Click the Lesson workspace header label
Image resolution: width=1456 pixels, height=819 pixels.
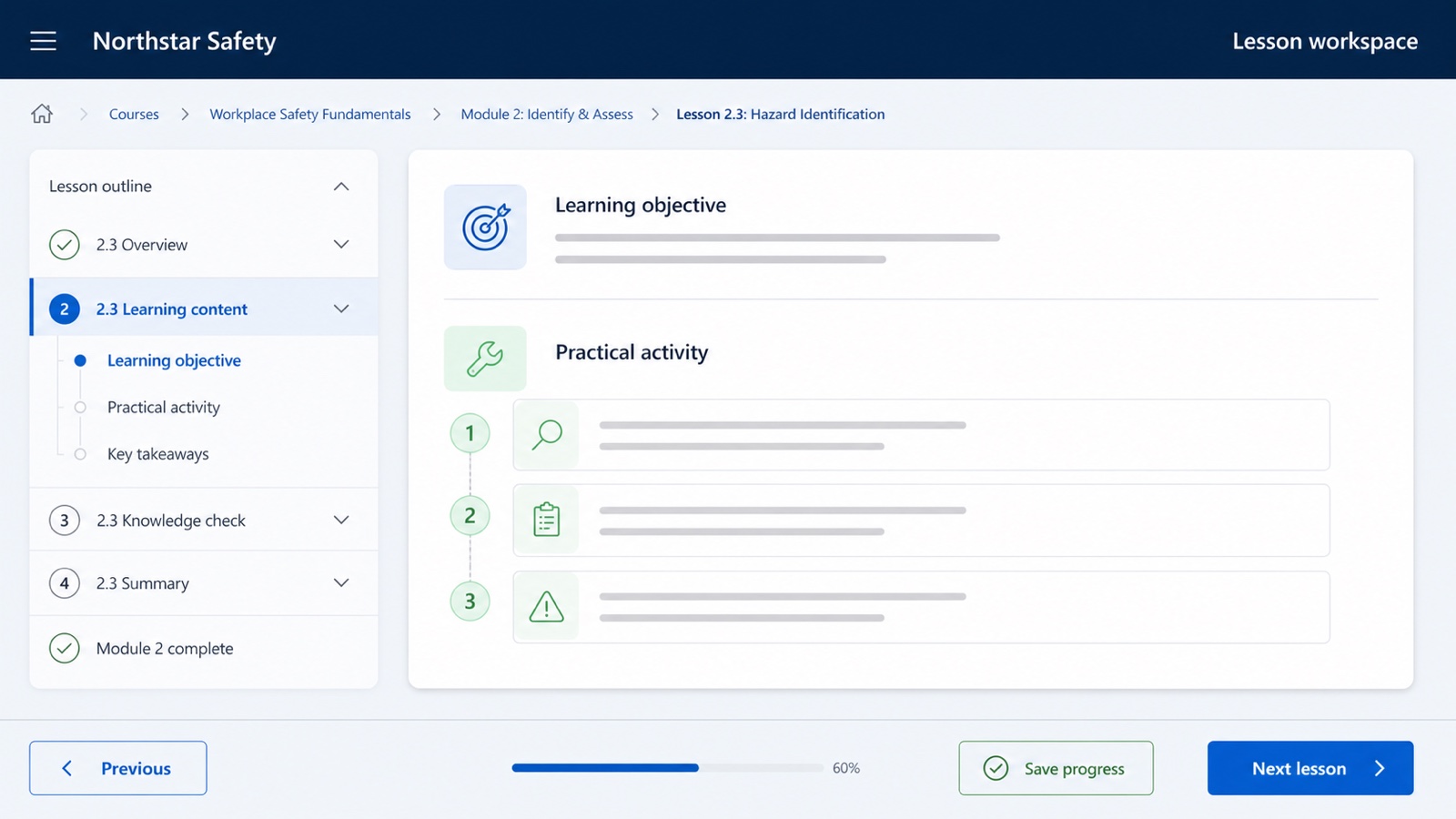(x=1325, y=41)
